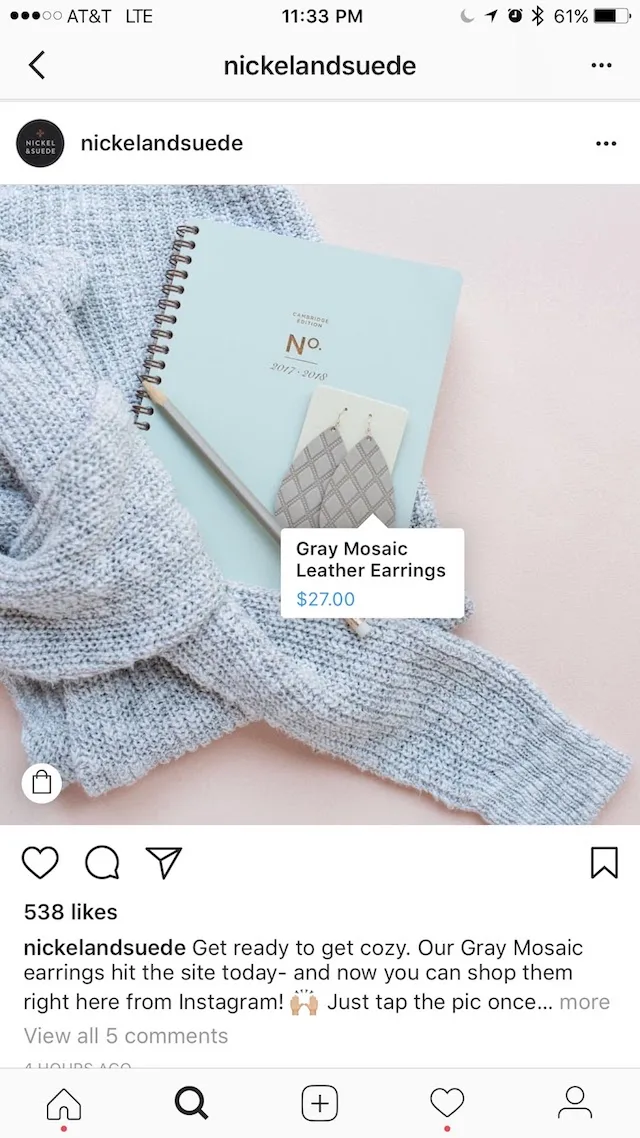Create new post with plus icon

tap(319, 1103)
